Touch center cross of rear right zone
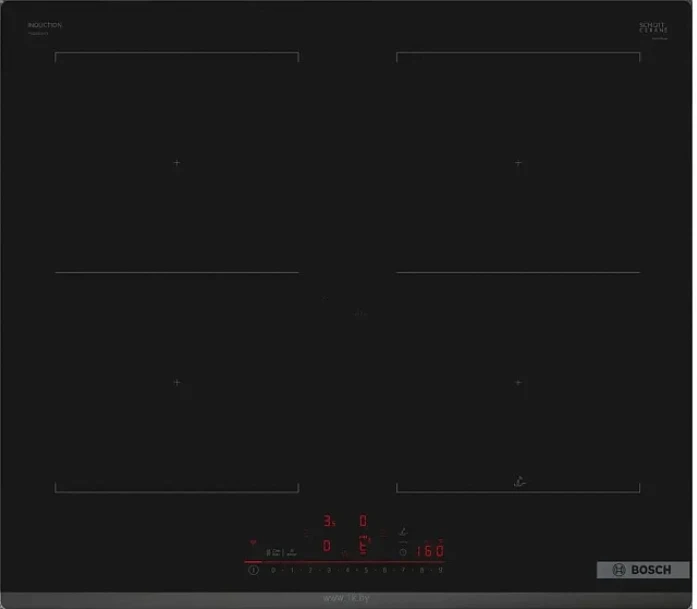 click(x=518, y=163)
